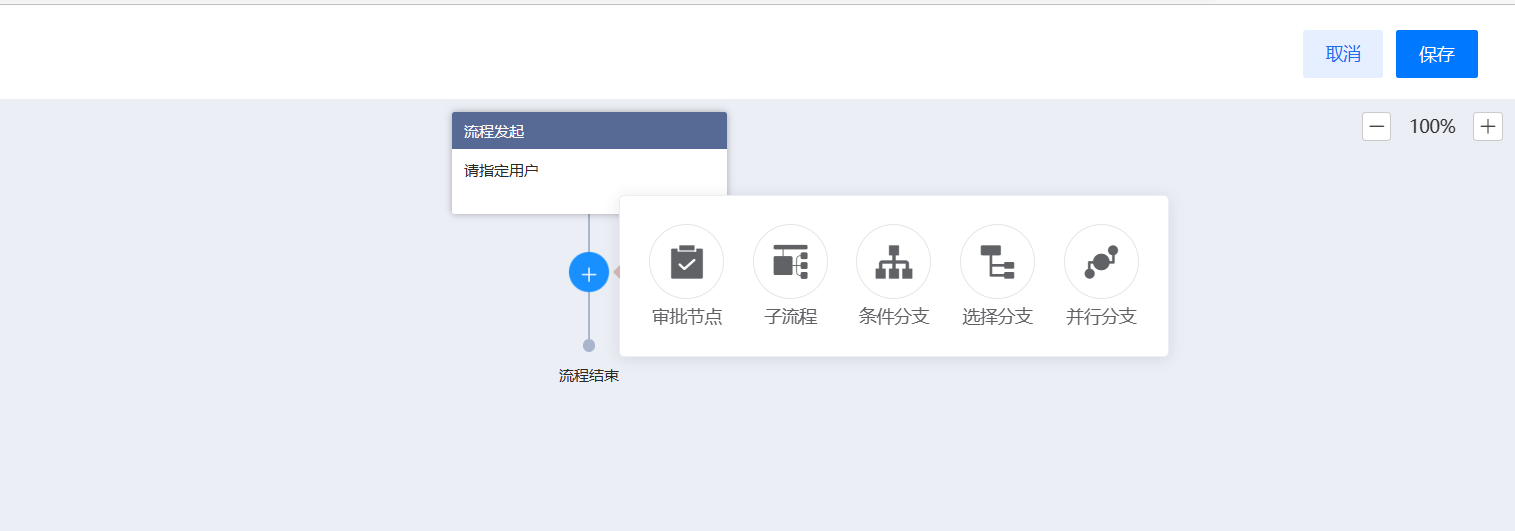Save the workflow with 保存

pos(1436,54)
